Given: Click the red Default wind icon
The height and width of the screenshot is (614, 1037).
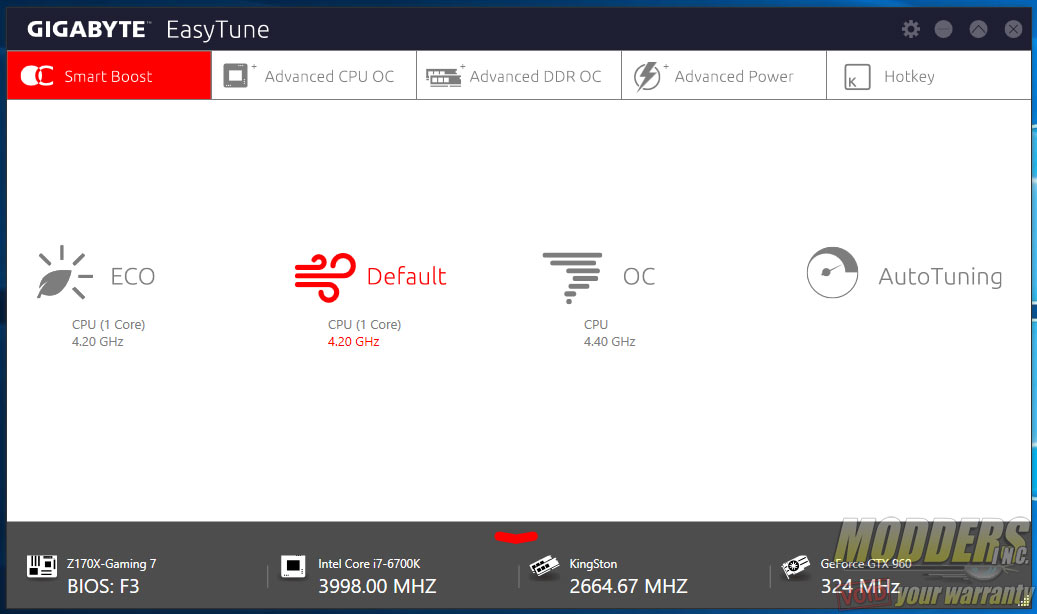Looking at the screenshot, I should pos(325,277).
